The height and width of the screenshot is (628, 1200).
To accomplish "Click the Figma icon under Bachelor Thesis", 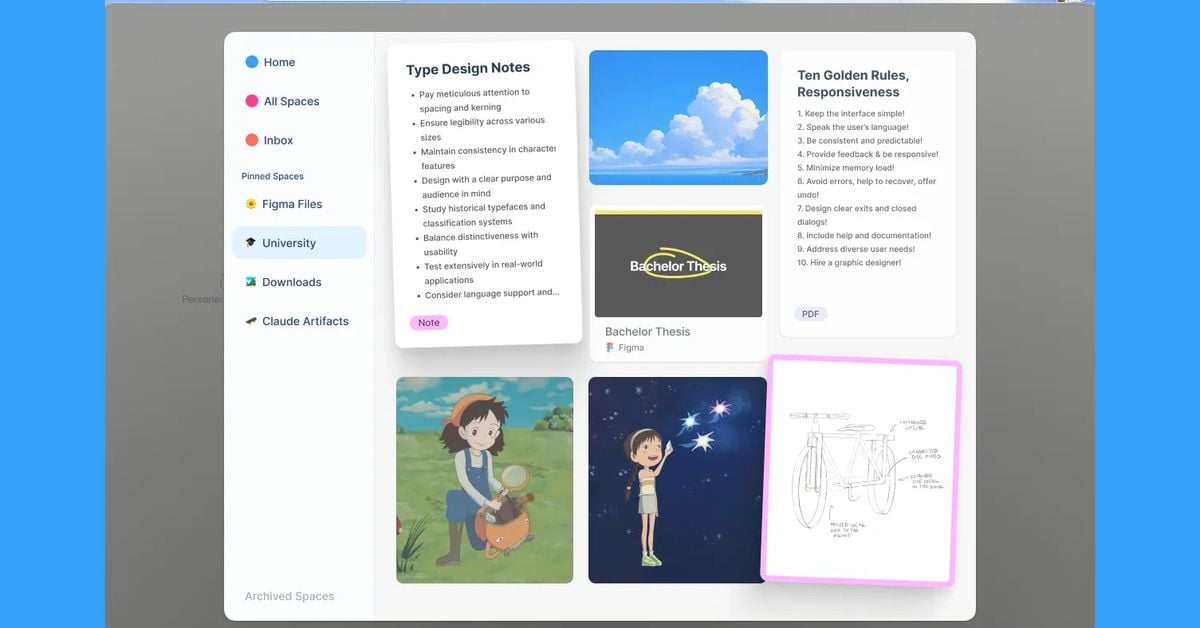I will pos(611,347).
